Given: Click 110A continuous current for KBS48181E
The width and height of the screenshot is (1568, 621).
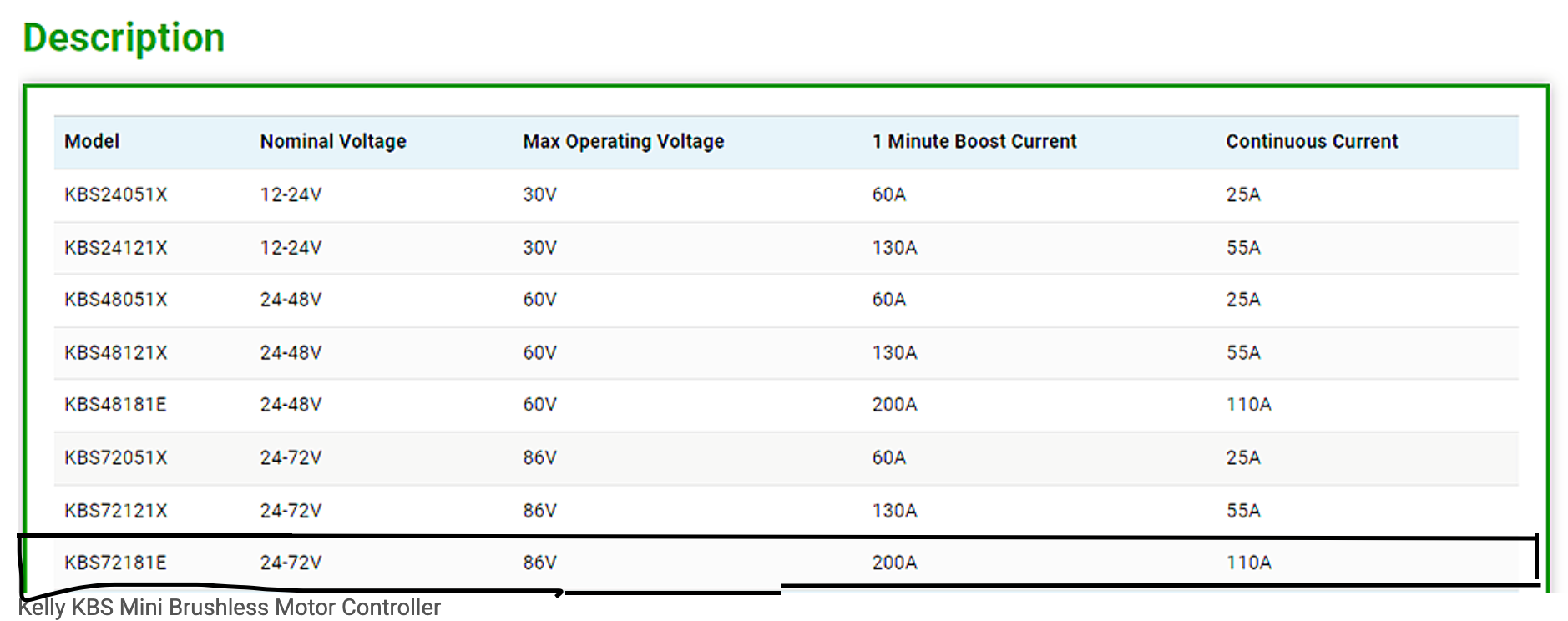Looking at the screenshot, I should coord(1248,405).
